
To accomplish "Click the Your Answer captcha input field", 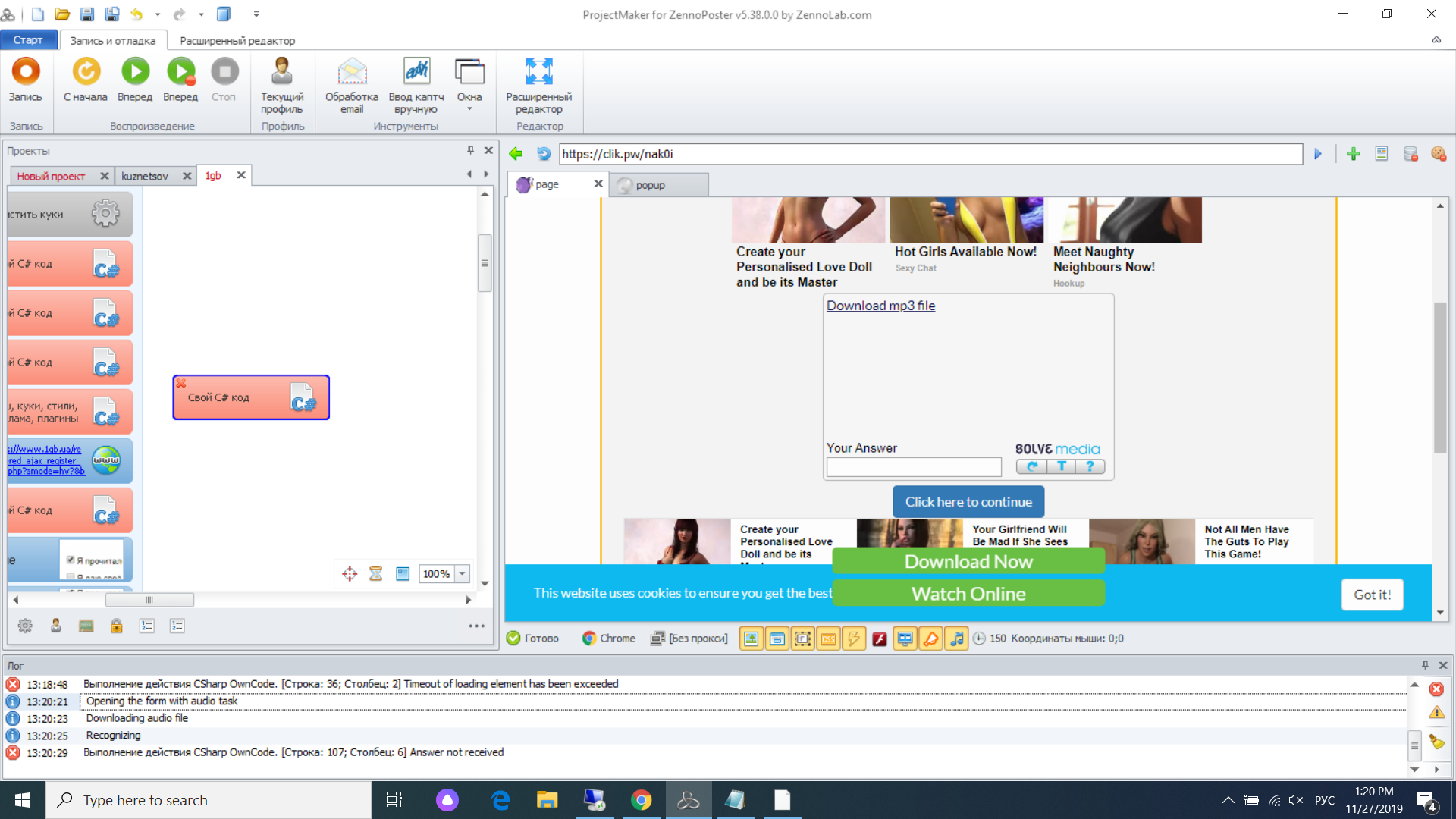I will 913,466.
